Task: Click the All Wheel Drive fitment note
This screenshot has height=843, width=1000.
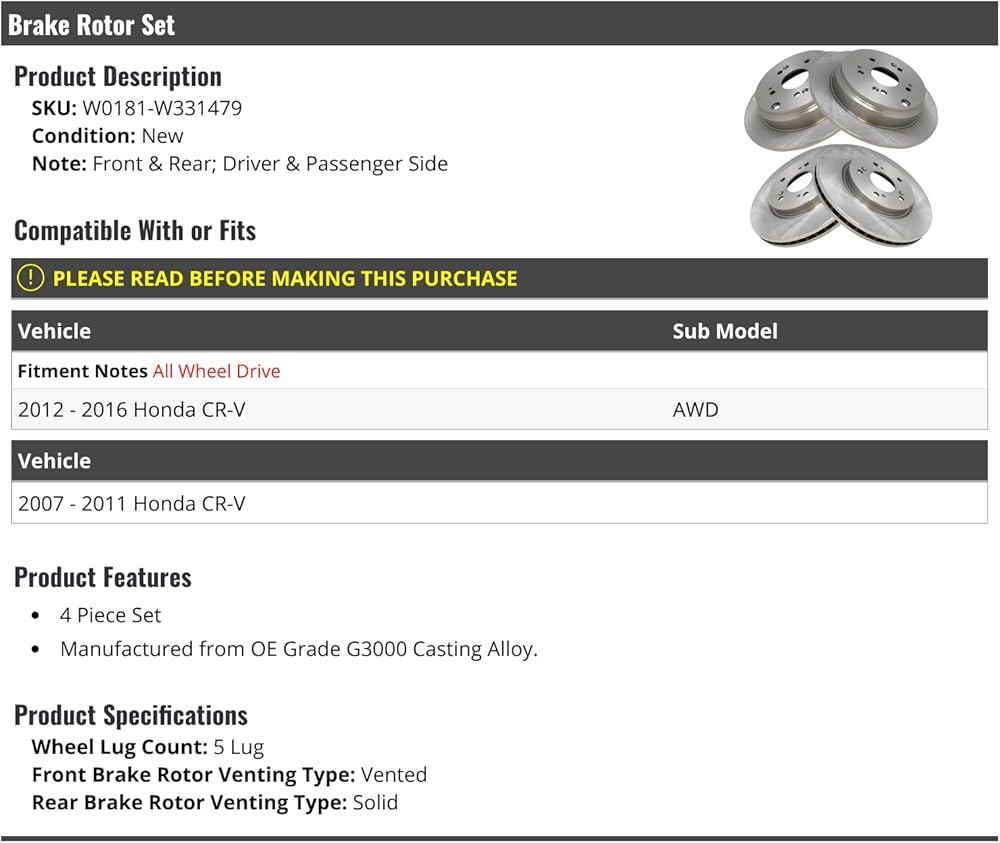Action: pos(216,371)
